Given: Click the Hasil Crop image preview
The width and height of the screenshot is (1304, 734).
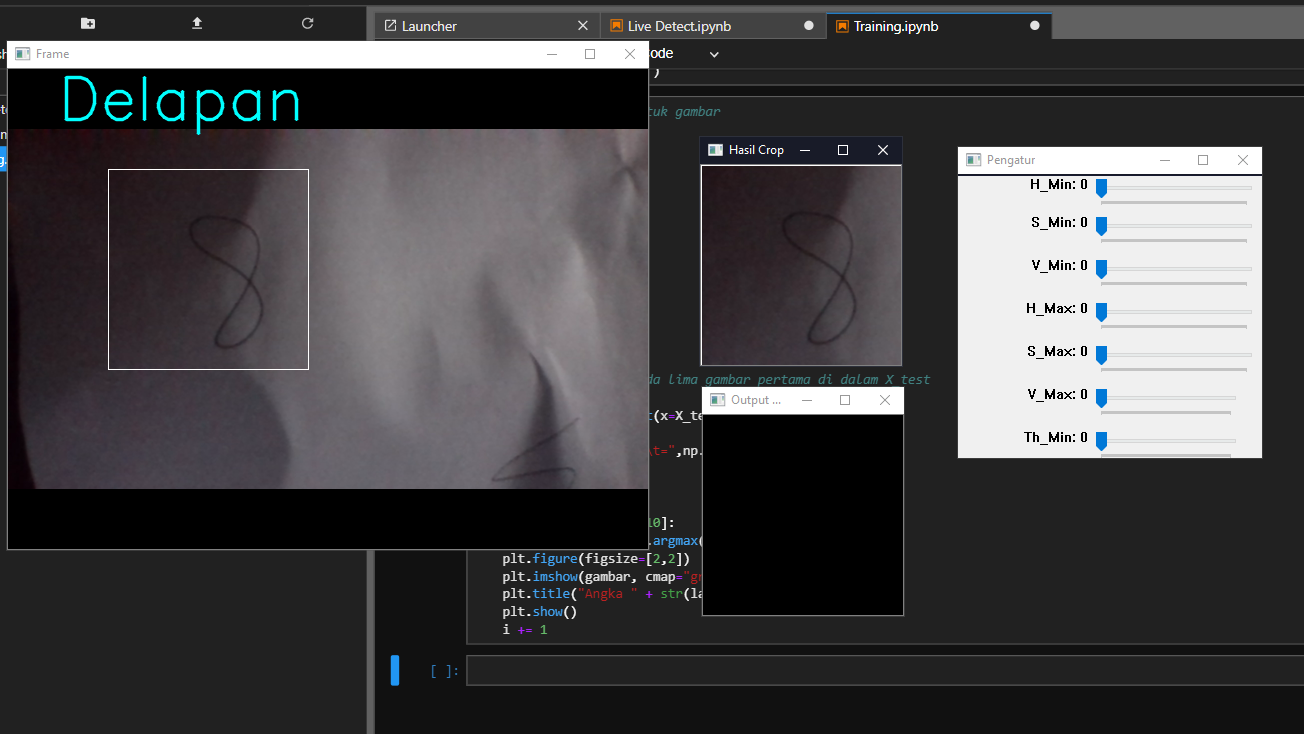Looking at the screenshot, I should click(x=801, y=265).
